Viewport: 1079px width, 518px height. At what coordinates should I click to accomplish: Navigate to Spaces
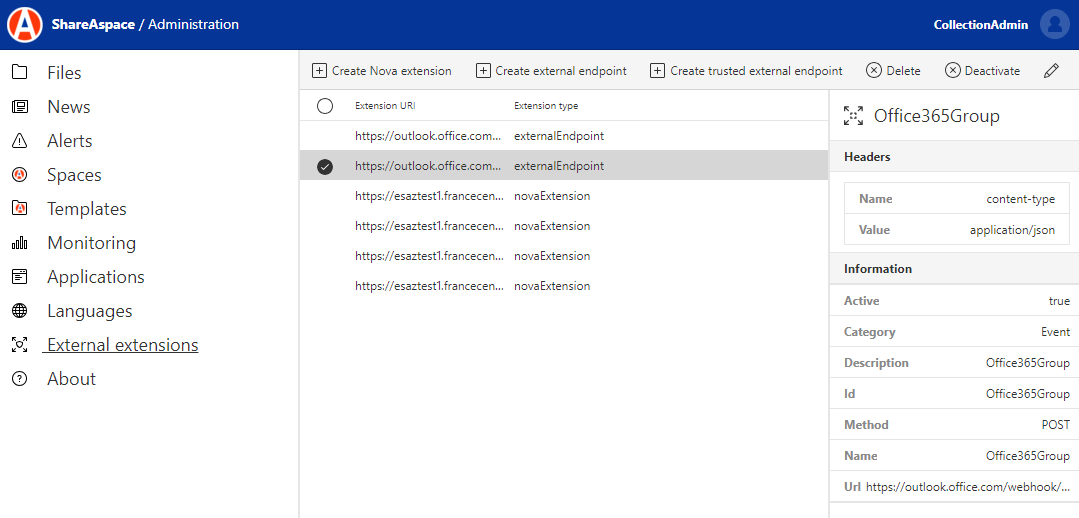click(74, 175)
